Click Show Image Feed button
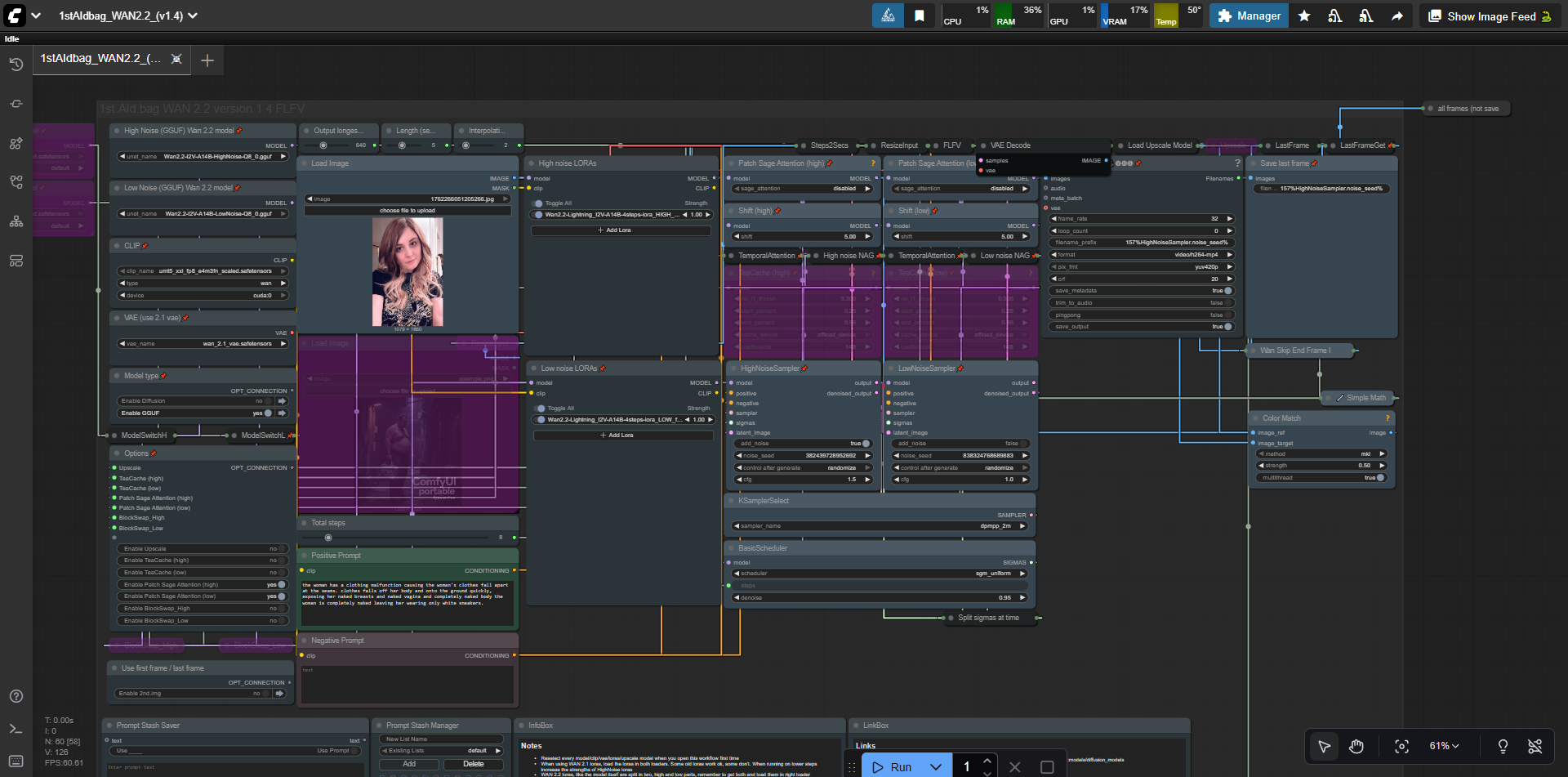1568x777 pixels. (1490, 16)
